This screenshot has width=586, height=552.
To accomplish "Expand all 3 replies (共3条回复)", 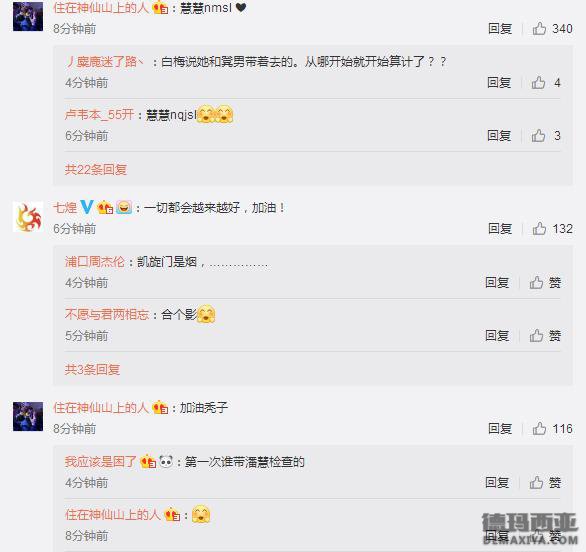I will (92, 370).
